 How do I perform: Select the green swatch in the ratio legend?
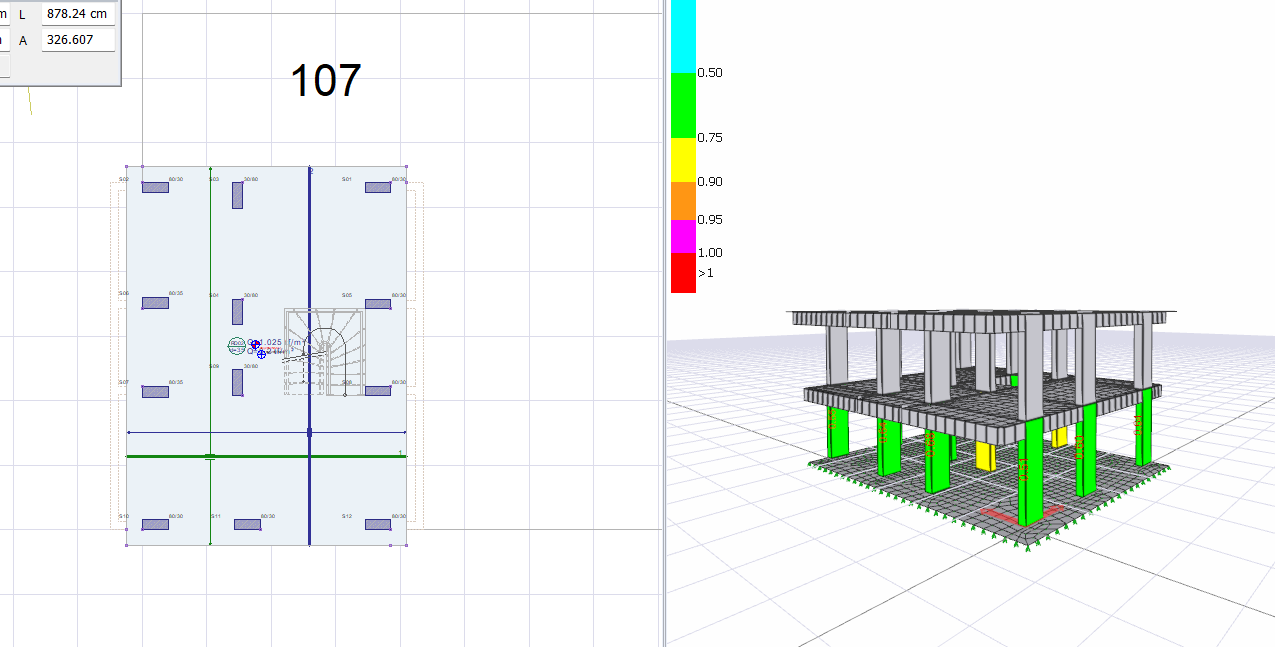click(683, 105)
